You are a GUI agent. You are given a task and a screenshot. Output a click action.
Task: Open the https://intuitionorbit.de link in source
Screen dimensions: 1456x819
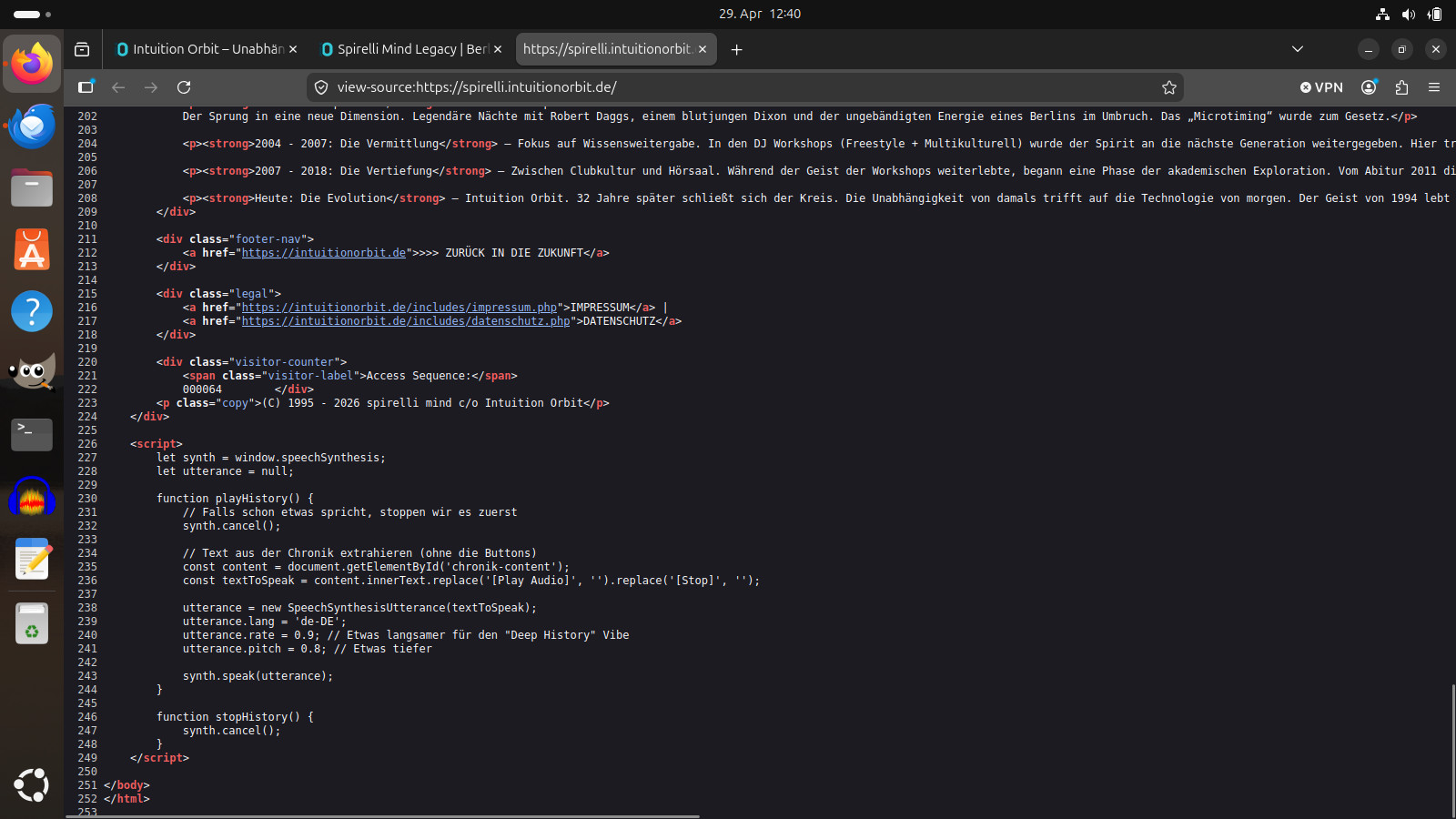(x=324, y=253)
